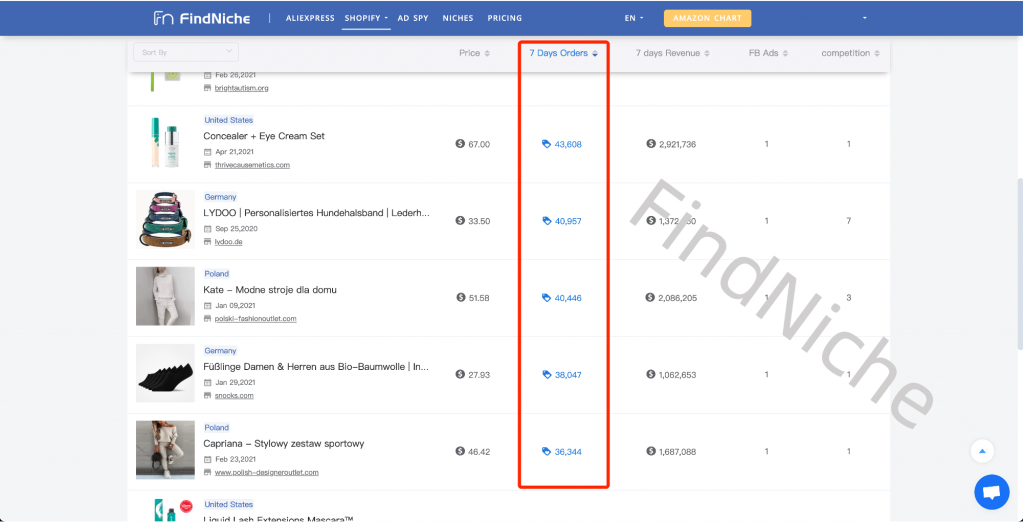The height and width of the screenshot is (522, 1024).
Task: Open snocks.com store link
Action: point(234,395)
